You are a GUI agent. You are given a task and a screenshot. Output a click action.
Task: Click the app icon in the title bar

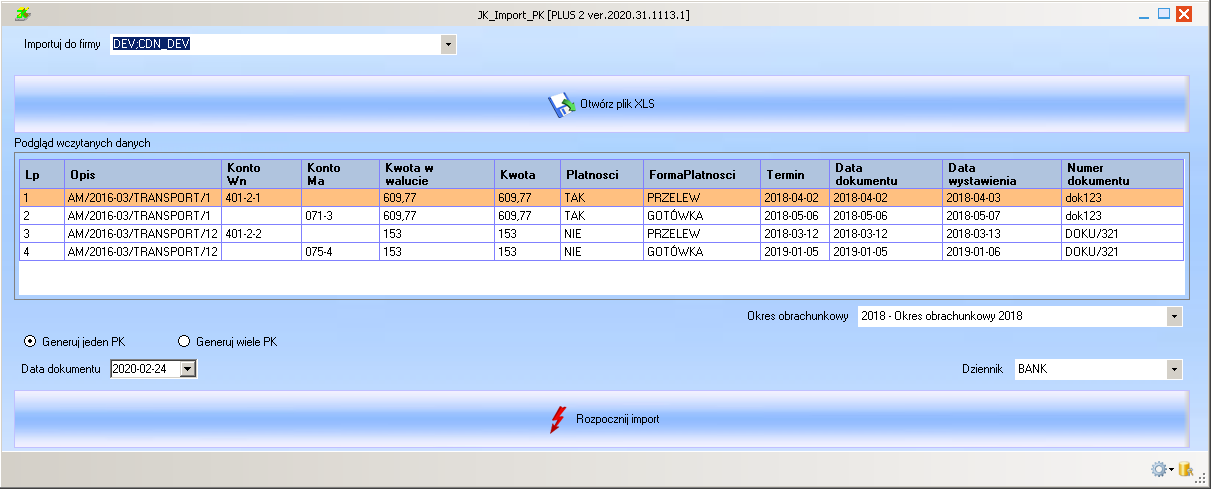pyautogui.click(x=23, y=14)
